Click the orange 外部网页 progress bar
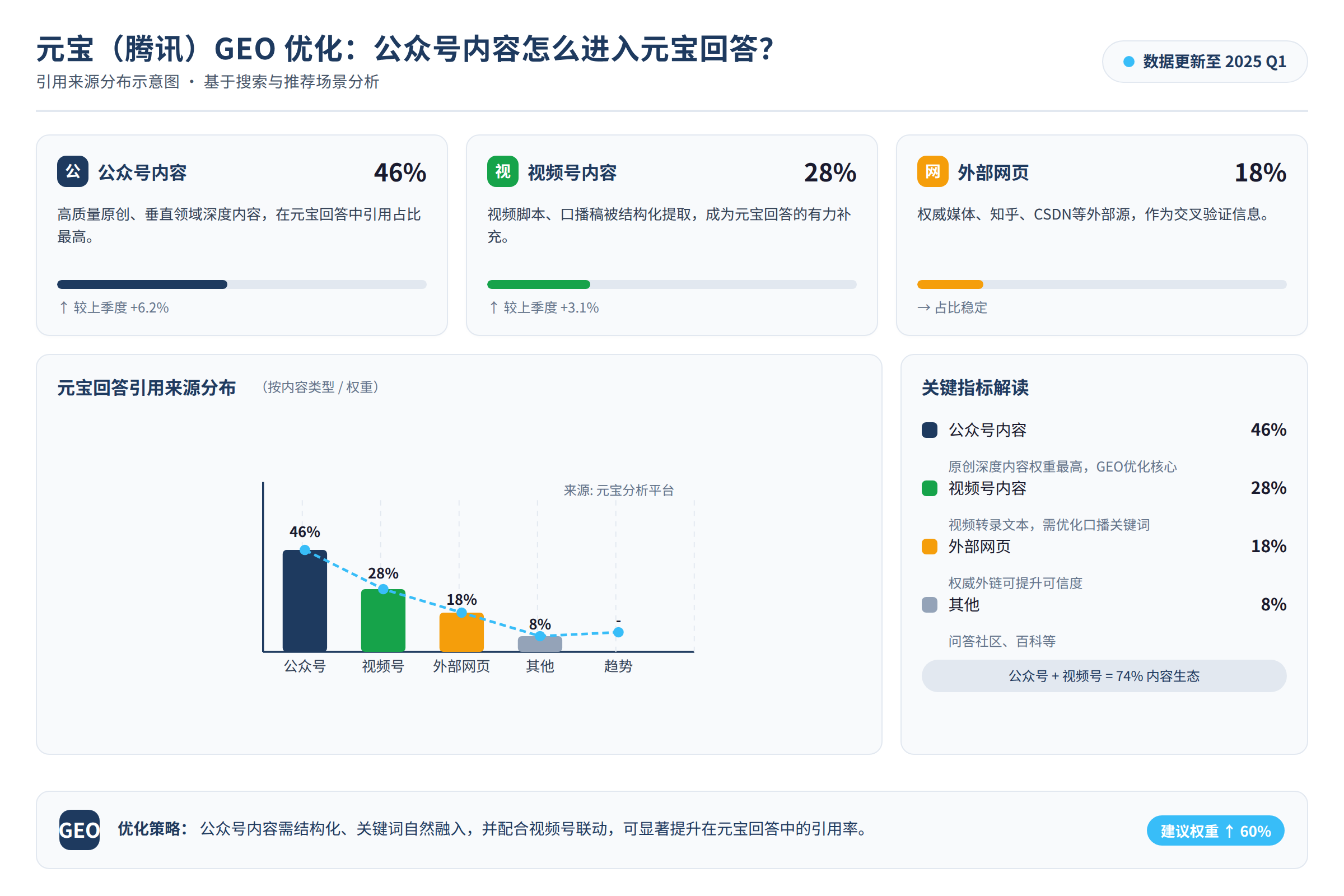 950,284
